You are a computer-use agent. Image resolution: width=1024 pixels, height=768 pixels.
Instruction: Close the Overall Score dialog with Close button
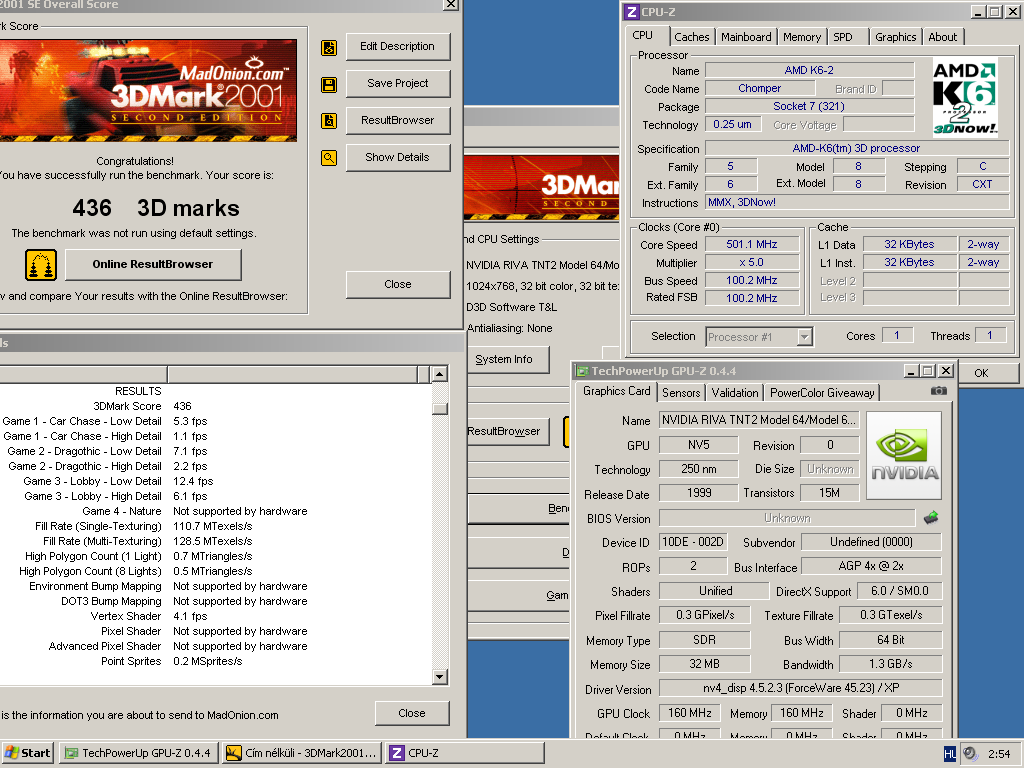397,284
